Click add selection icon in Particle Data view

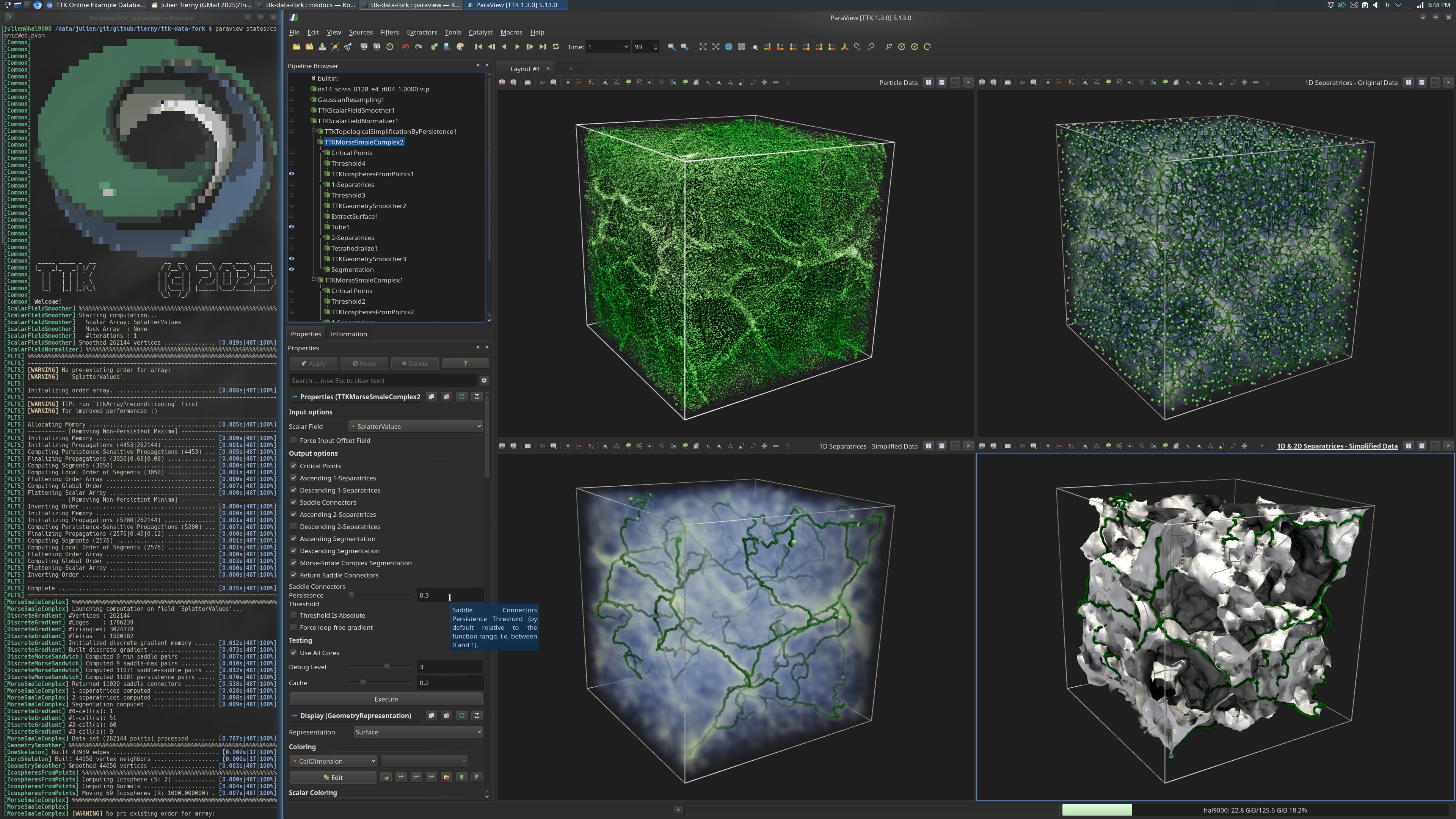tap(568, 83)
